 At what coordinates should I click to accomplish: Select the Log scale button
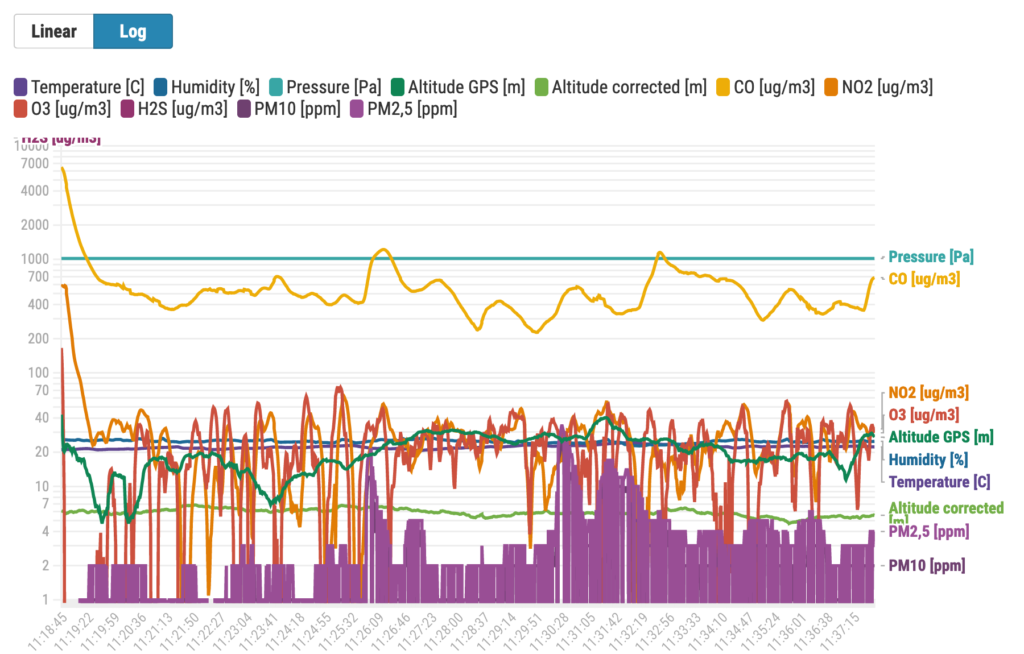133,31
